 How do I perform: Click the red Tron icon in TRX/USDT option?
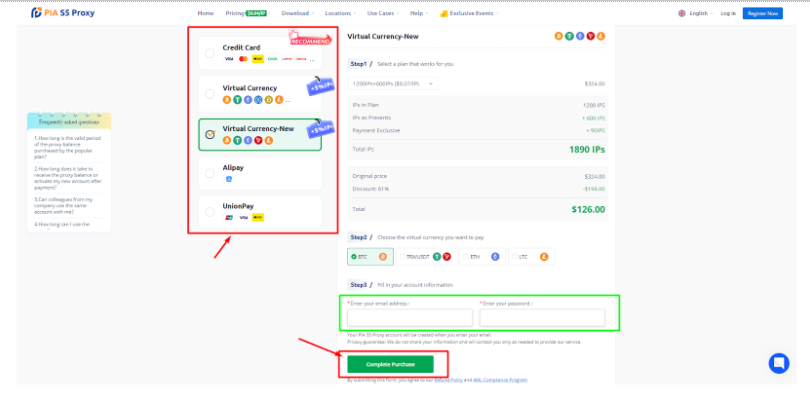[446, 257]
